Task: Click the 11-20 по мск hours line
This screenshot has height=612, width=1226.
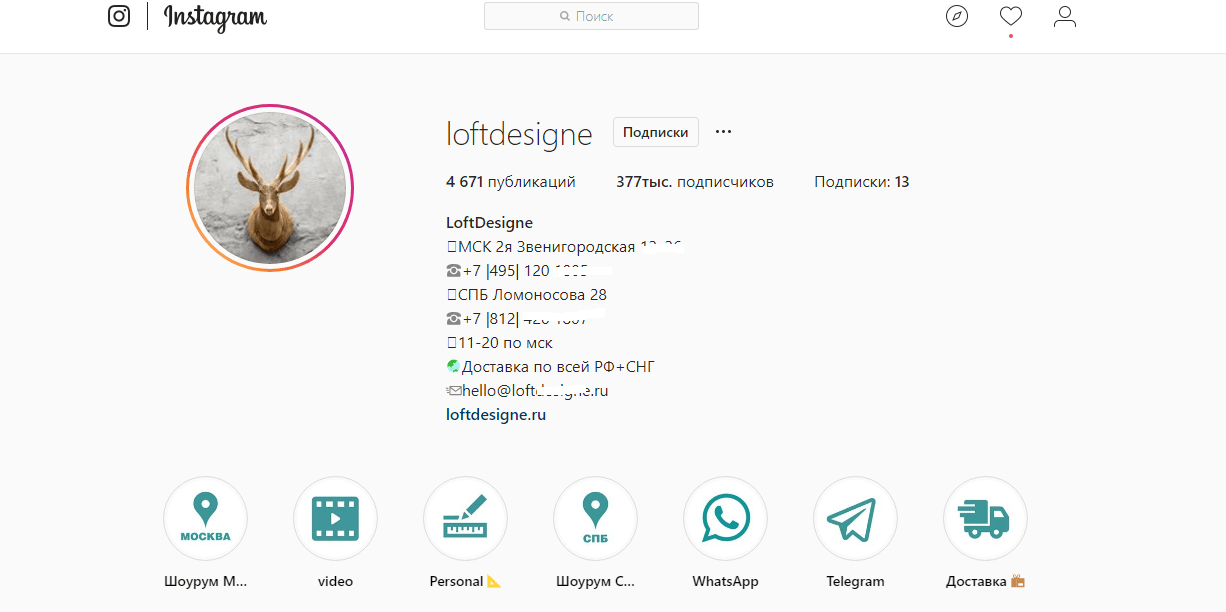Action: pyautogui.click(x=499, y=343)
